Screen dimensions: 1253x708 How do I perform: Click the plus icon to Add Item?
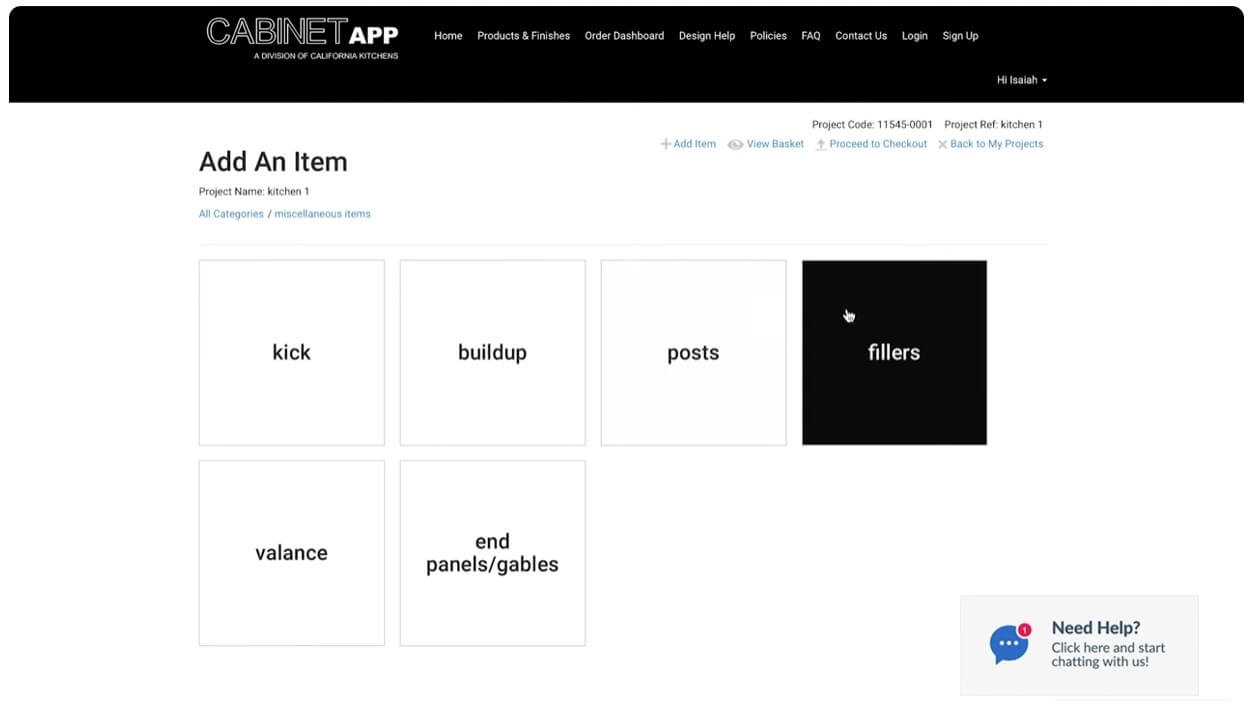coord(664,144)
